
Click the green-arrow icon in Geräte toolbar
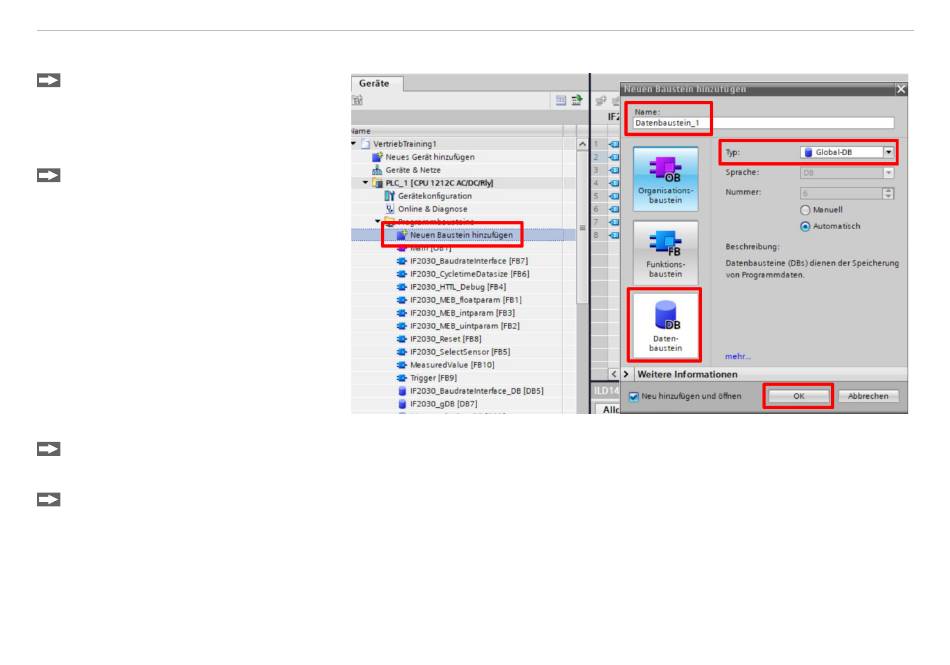tap(576, 101)
